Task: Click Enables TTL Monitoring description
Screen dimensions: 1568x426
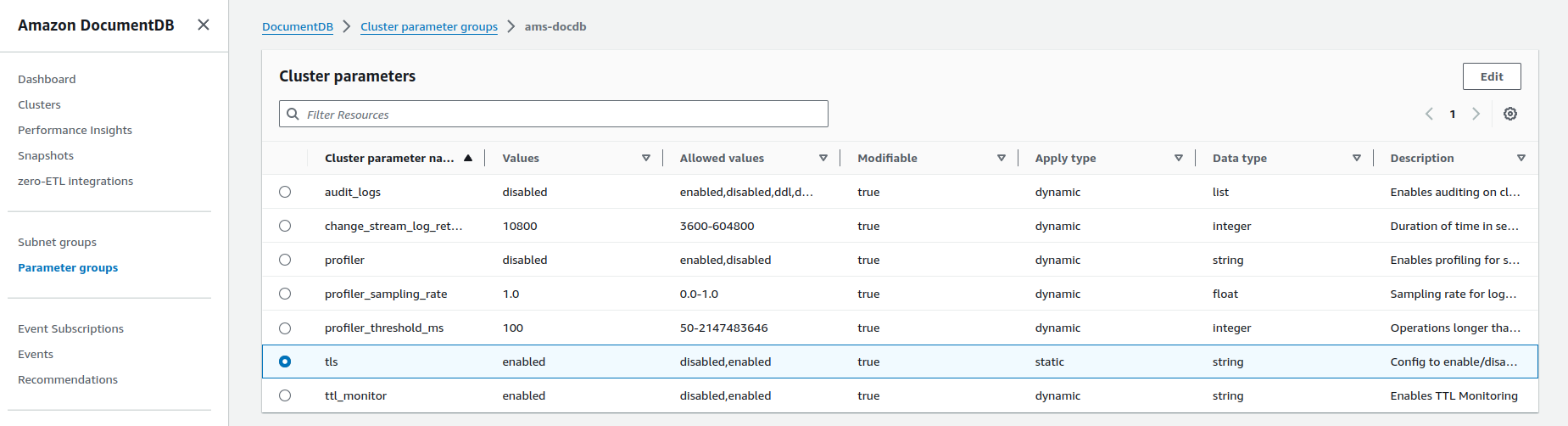Action: coord(1454,395)
